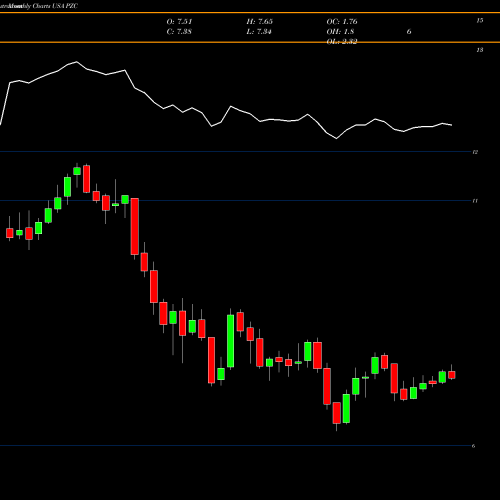Click the 'Charts USA PZC' title text

55,6
